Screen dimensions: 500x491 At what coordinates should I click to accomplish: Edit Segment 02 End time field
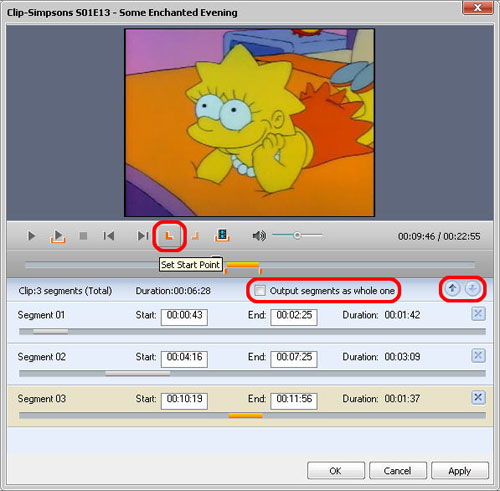294,359
